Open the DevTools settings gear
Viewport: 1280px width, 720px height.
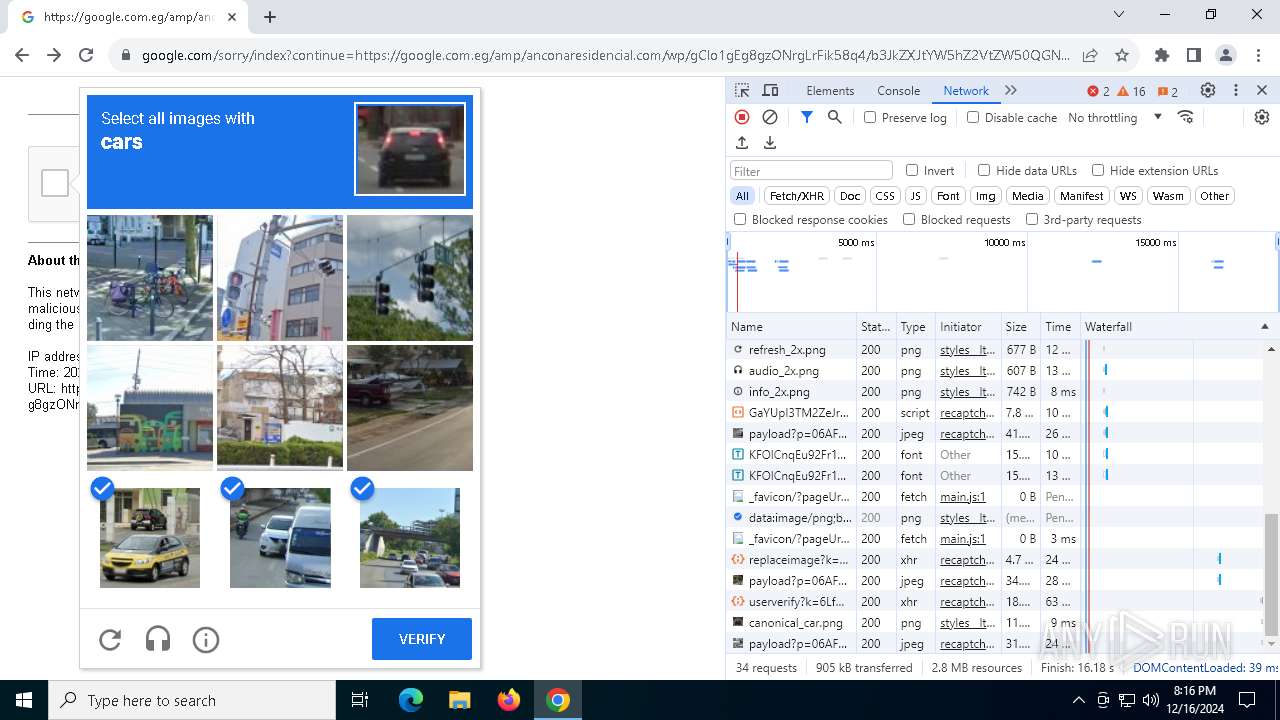1208,90
